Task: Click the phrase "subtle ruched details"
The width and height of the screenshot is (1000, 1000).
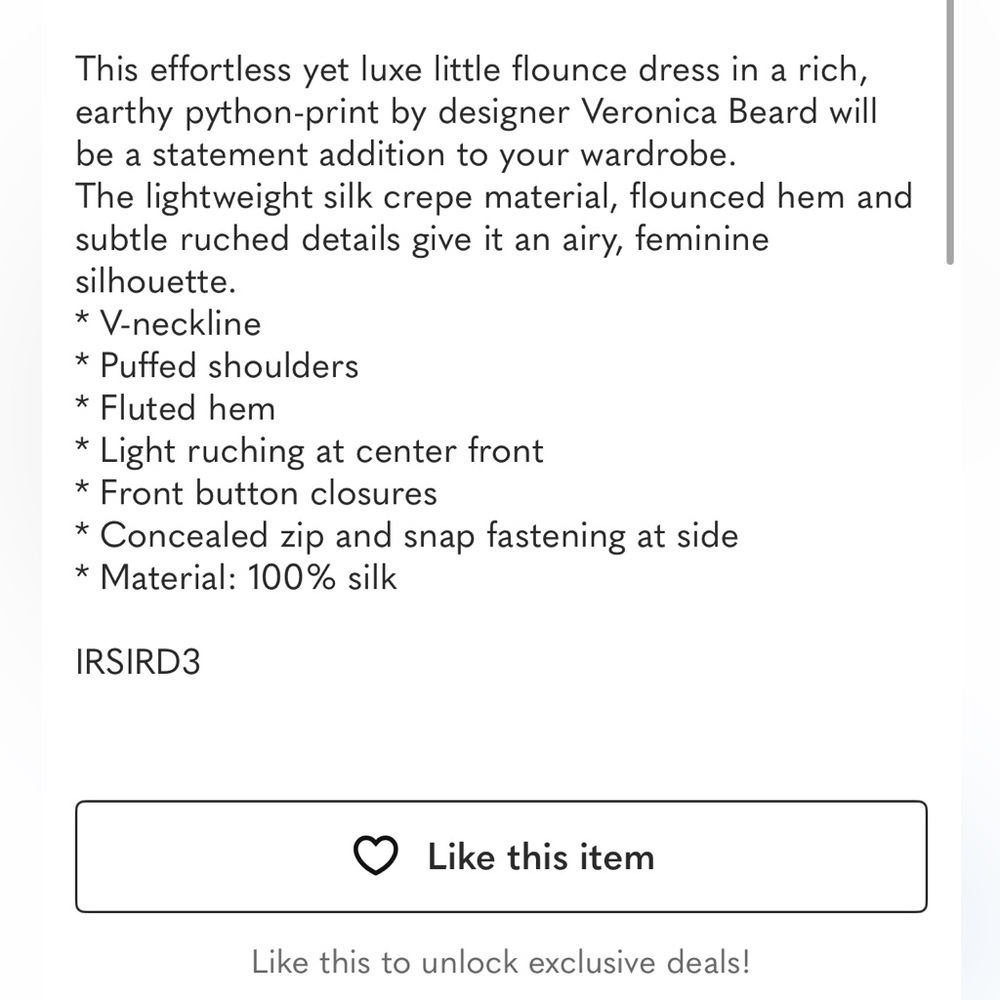Action: pos(238,240)
